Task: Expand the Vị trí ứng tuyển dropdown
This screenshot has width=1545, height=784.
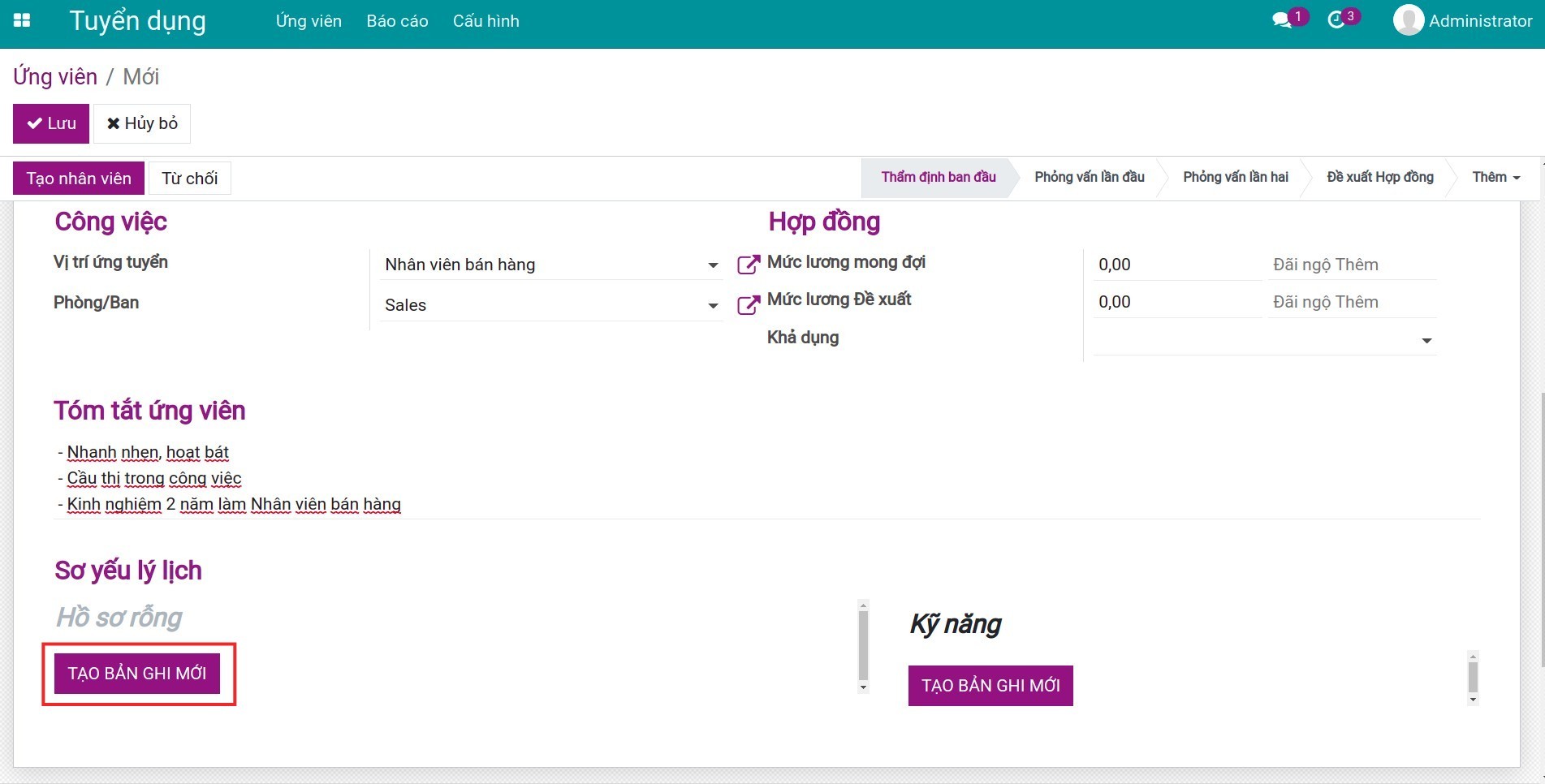Action: pos(712,265)
